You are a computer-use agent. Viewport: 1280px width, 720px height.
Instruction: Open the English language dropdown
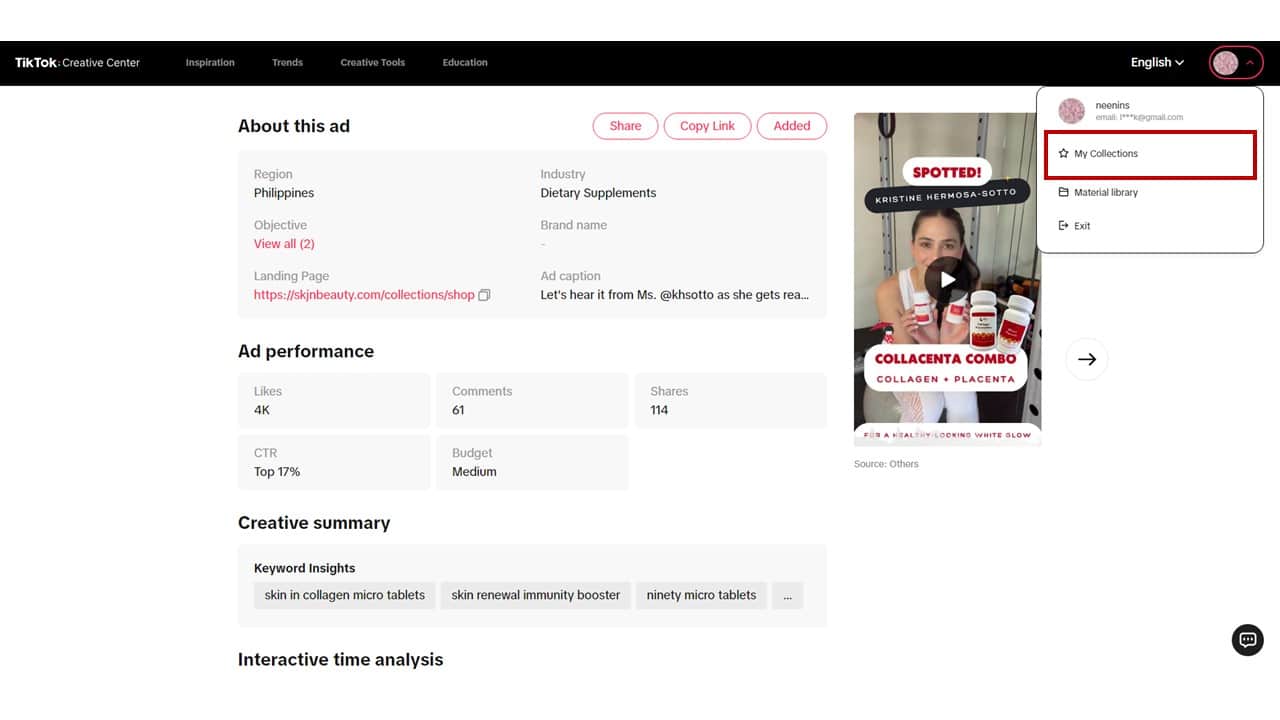point(1157,62)
